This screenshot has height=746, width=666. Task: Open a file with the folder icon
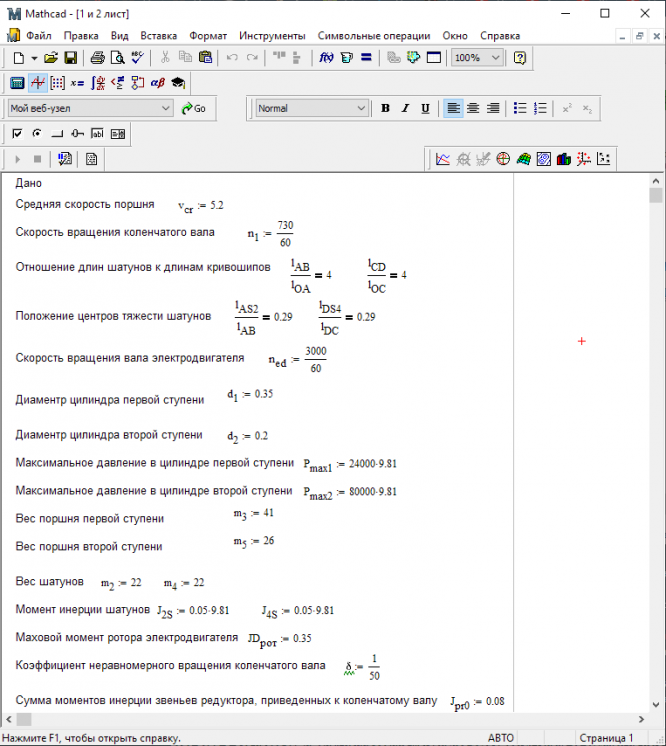click(x=51, y=58)
